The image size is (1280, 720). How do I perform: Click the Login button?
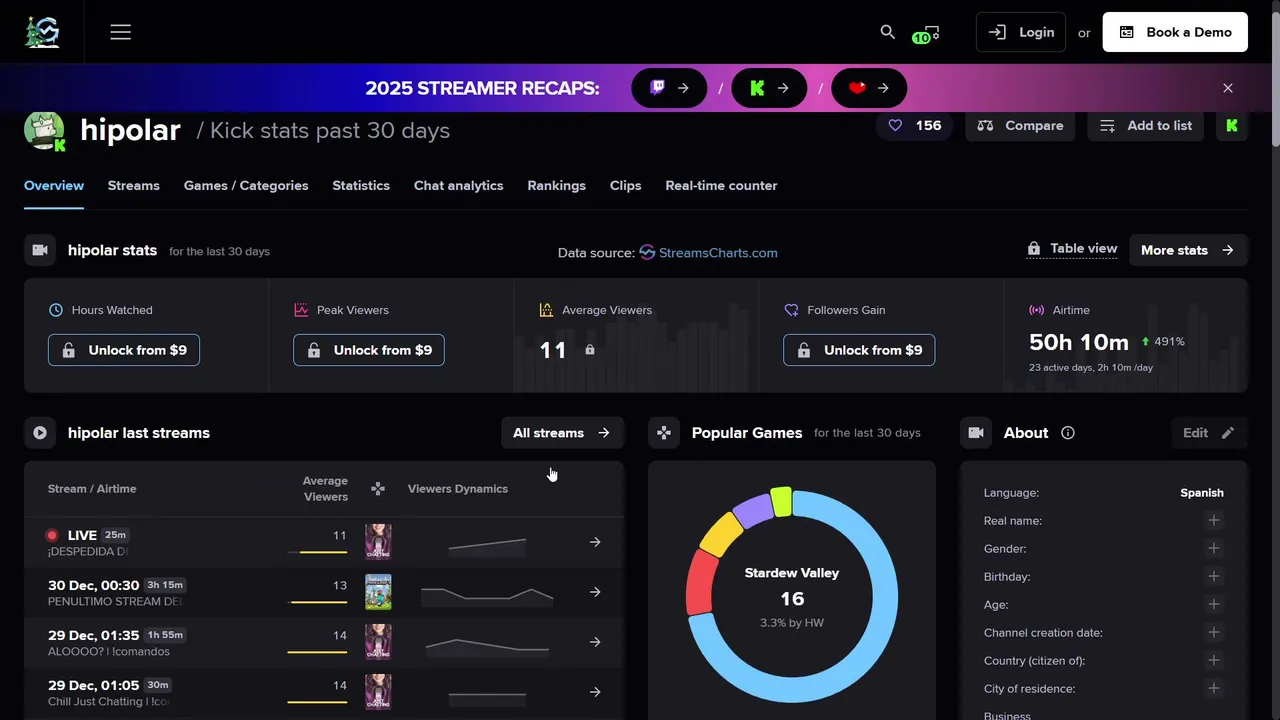pos(1020,32)
